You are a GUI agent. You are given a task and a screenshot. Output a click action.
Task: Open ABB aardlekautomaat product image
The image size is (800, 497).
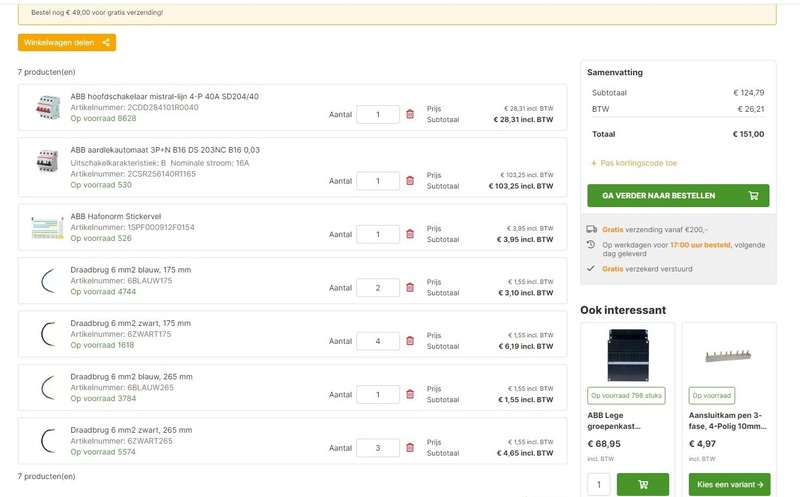pyautogui.click(x=47, y=161)
